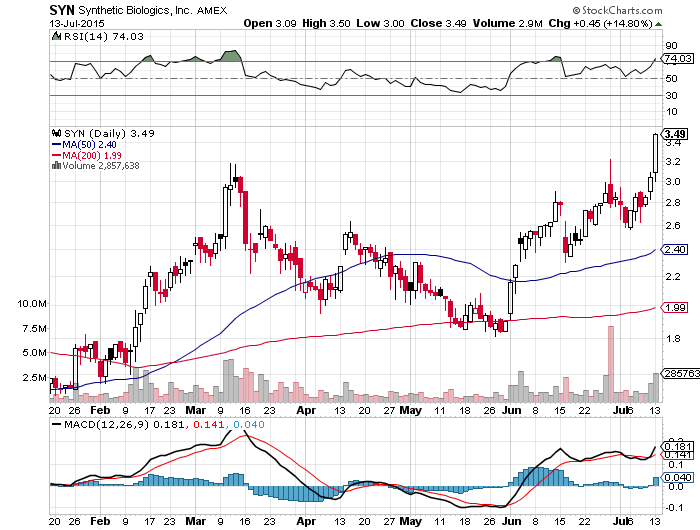Click the May label on the MACD axis

pyautogui.click(x=410, y=521)
